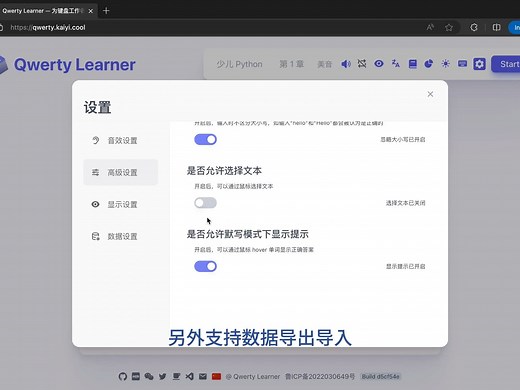Image resolution: width=520 pixels, height=390 pixels.
Task: Click the Chinese flag icon in footer
Action: [x=216, y=377]
